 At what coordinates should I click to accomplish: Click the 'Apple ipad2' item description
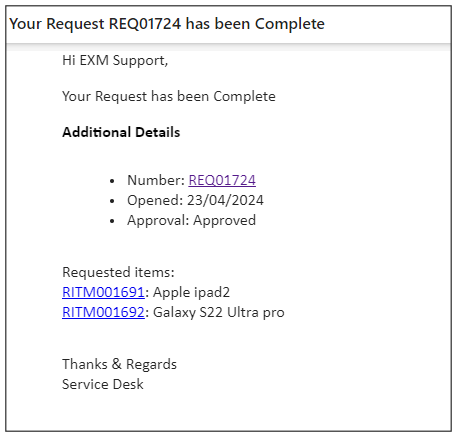click(x=191, y=293)
